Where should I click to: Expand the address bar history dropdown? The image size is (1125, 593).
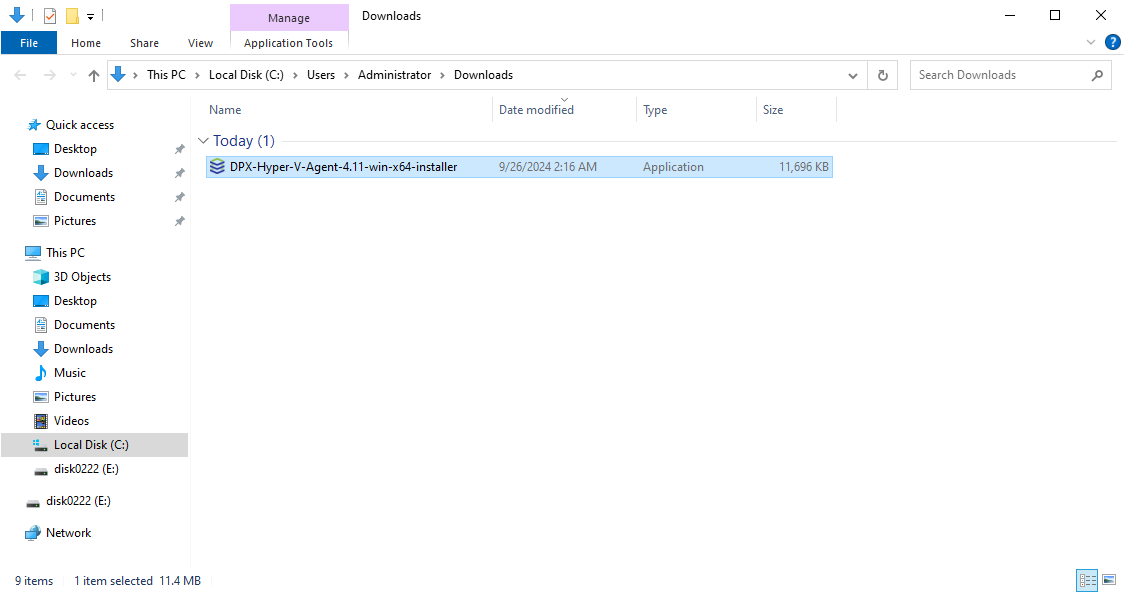(x=853, y=75)
